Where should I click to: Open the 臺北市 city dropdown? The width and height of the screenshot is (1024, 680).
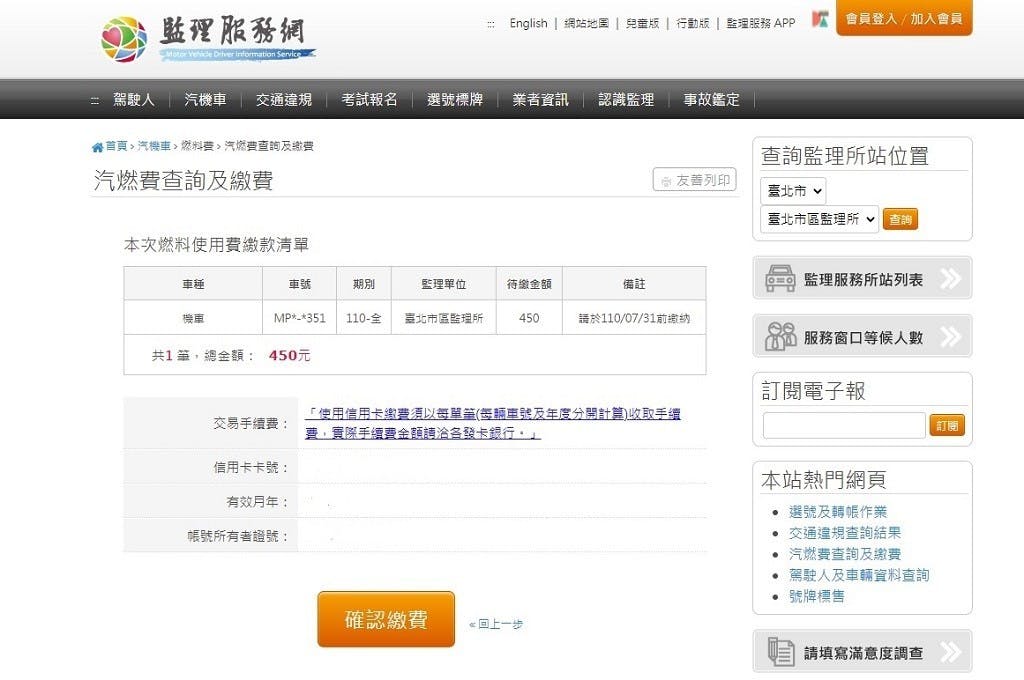793,190
